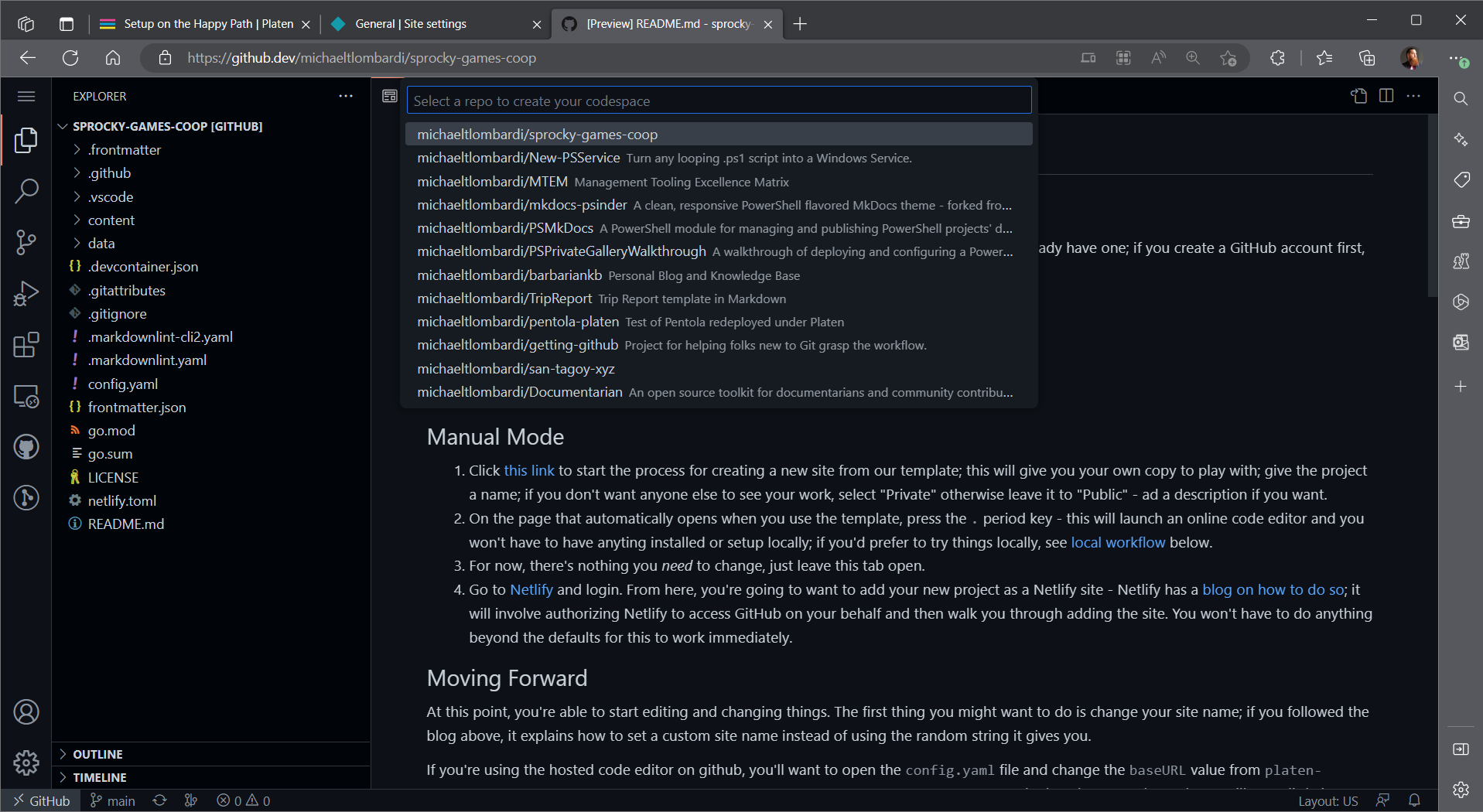This screenshot has width=1483, height=812.
Task: Open the Search view in activity bar
Action: pyautogui.click(x=26, y=191)
